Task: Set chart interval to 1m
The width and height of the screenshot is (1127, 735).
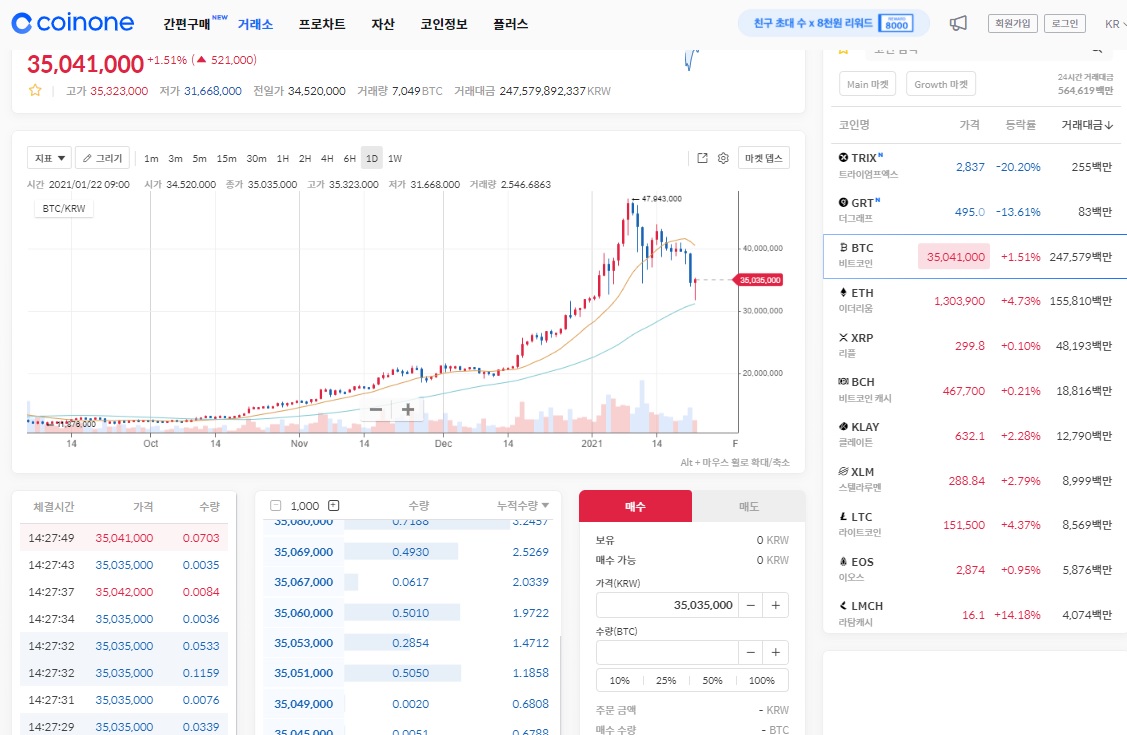Action: [x=151, y=159]
